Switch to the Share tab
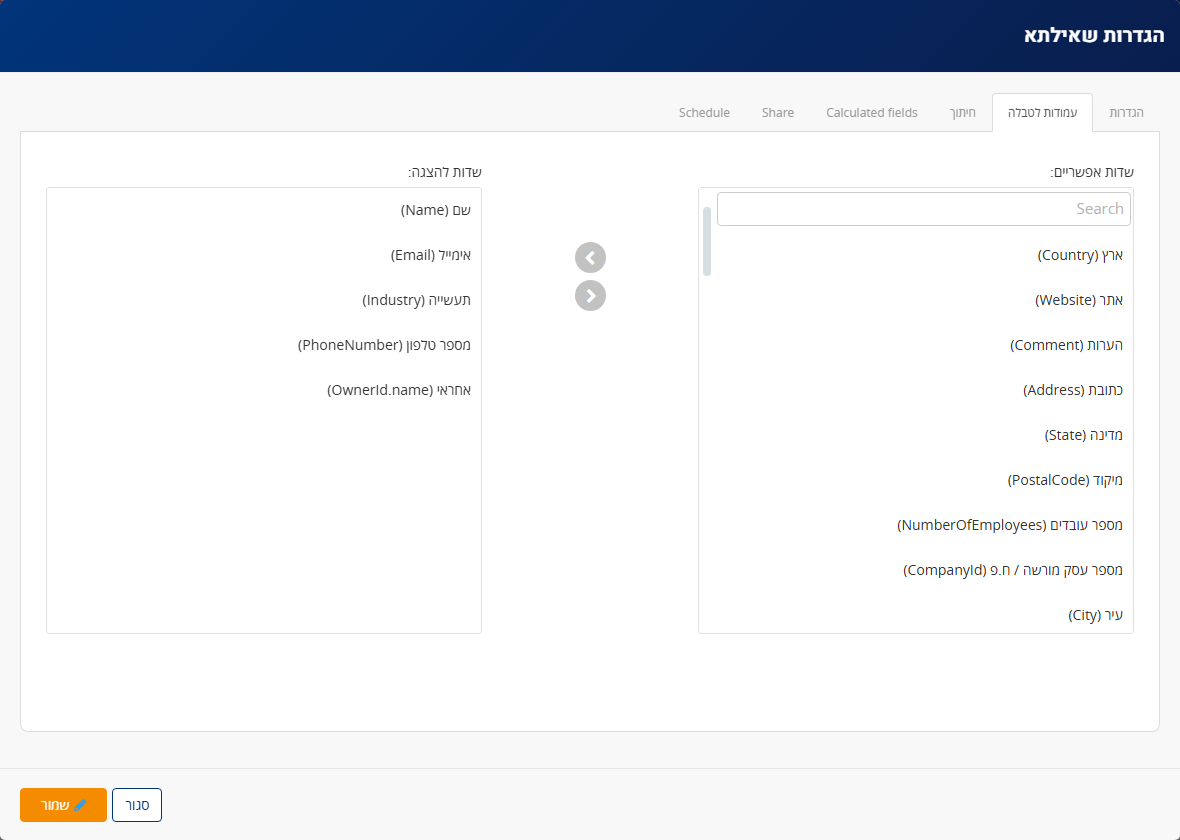 (777, 113)
